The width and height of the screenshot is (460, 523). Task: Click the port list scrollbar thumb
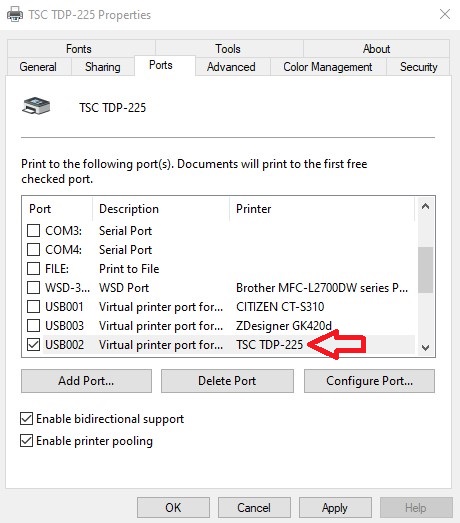[425, 270]
